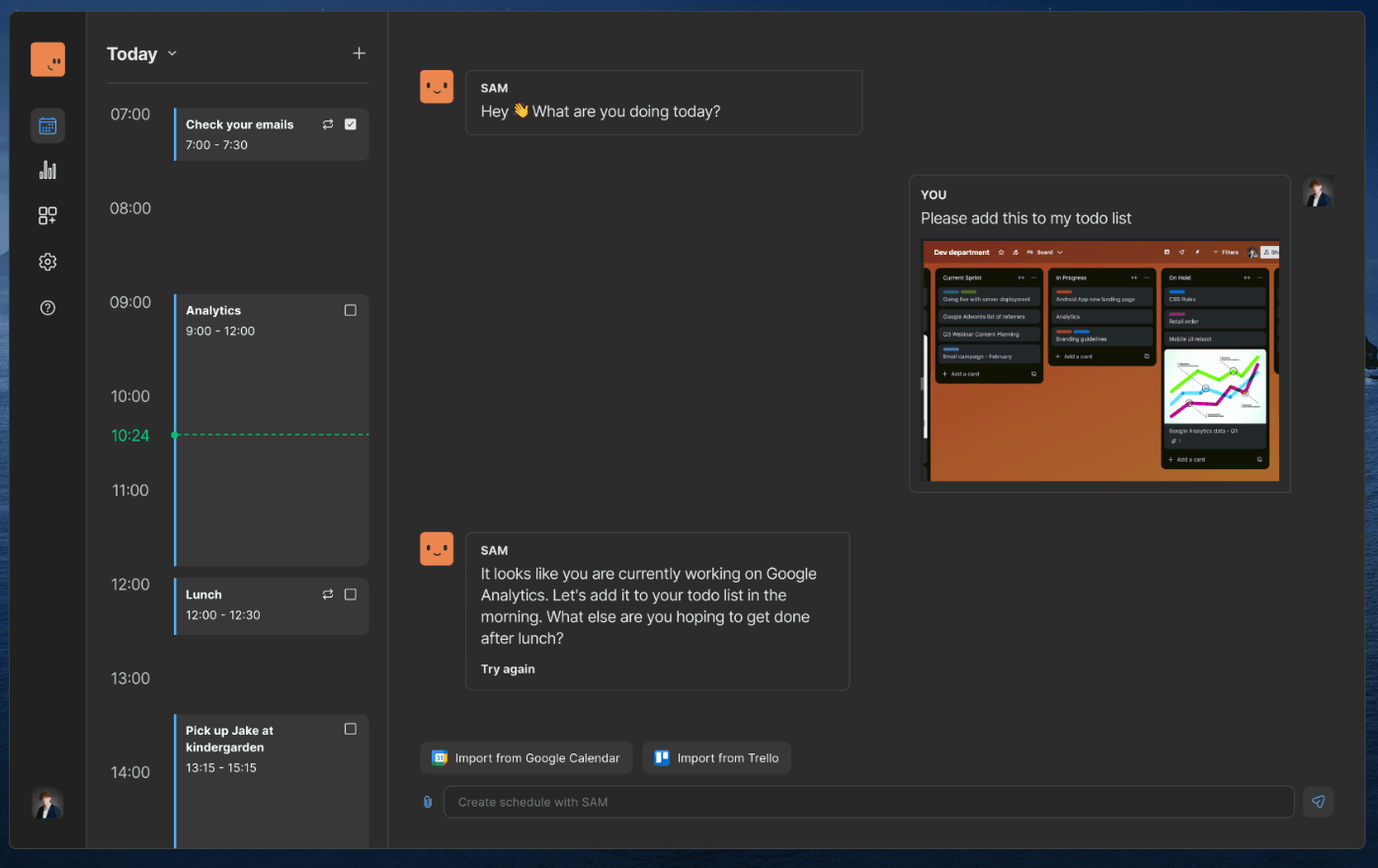Click the Create schedule with SAM field
This screenshot has height=868, width=1378.
pyautogui.click(x=868, y=802)
